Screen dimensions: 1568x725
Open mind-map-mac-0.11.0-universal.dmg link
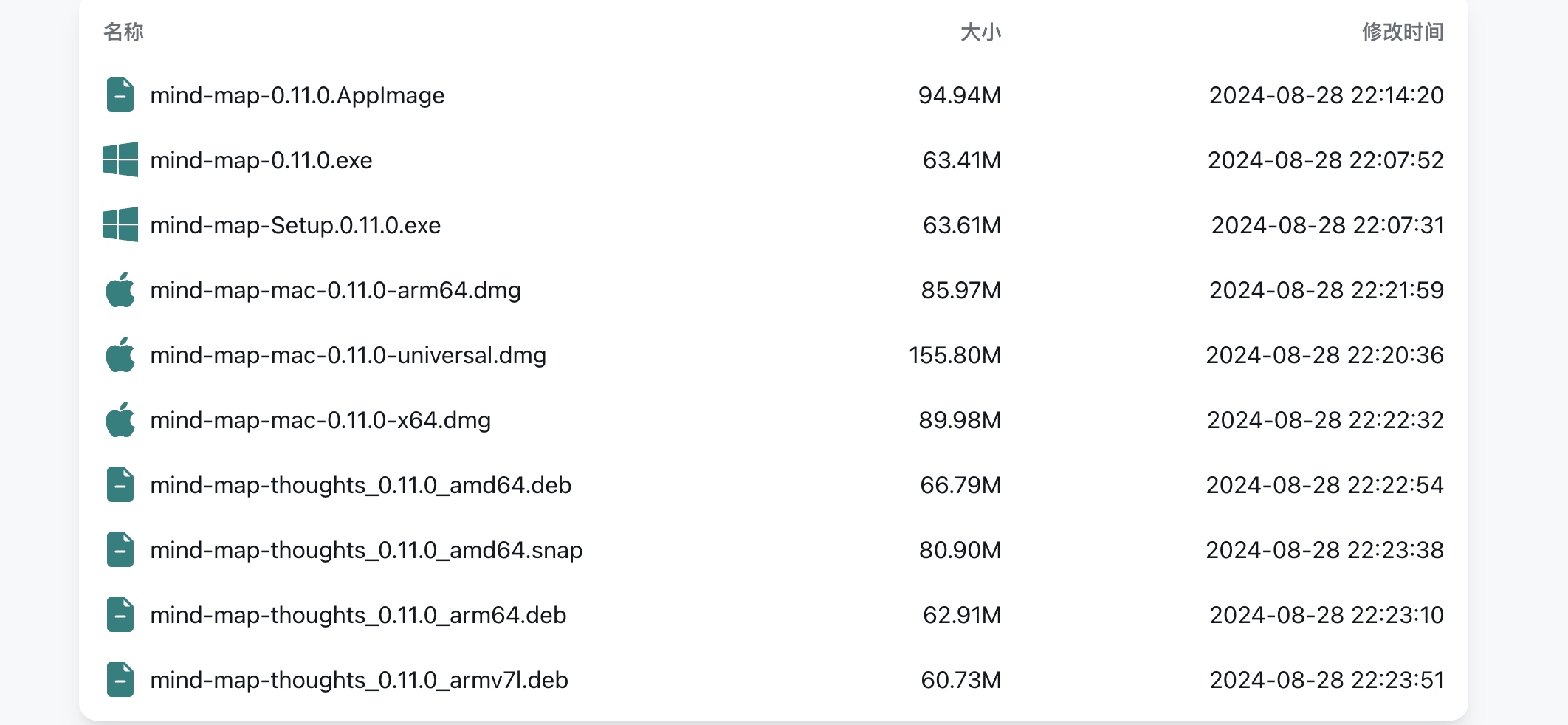(x=348, y=355)
